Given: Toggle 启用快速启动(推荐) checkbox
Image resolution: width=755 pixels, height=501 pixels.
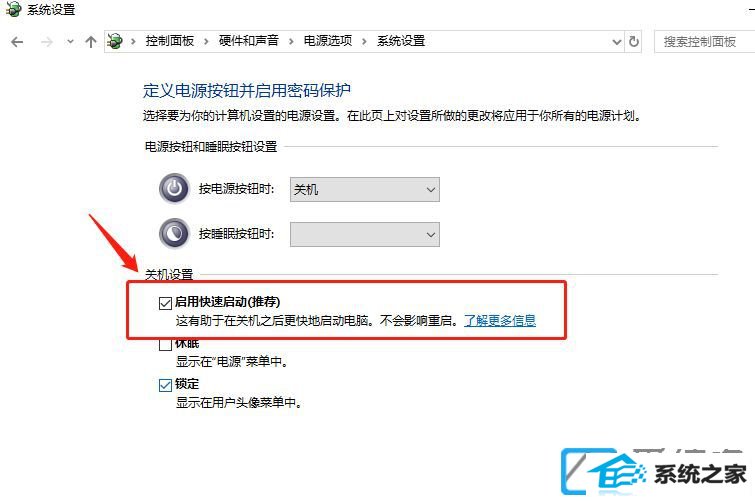Looking at the screenshot, I should 165,303.
